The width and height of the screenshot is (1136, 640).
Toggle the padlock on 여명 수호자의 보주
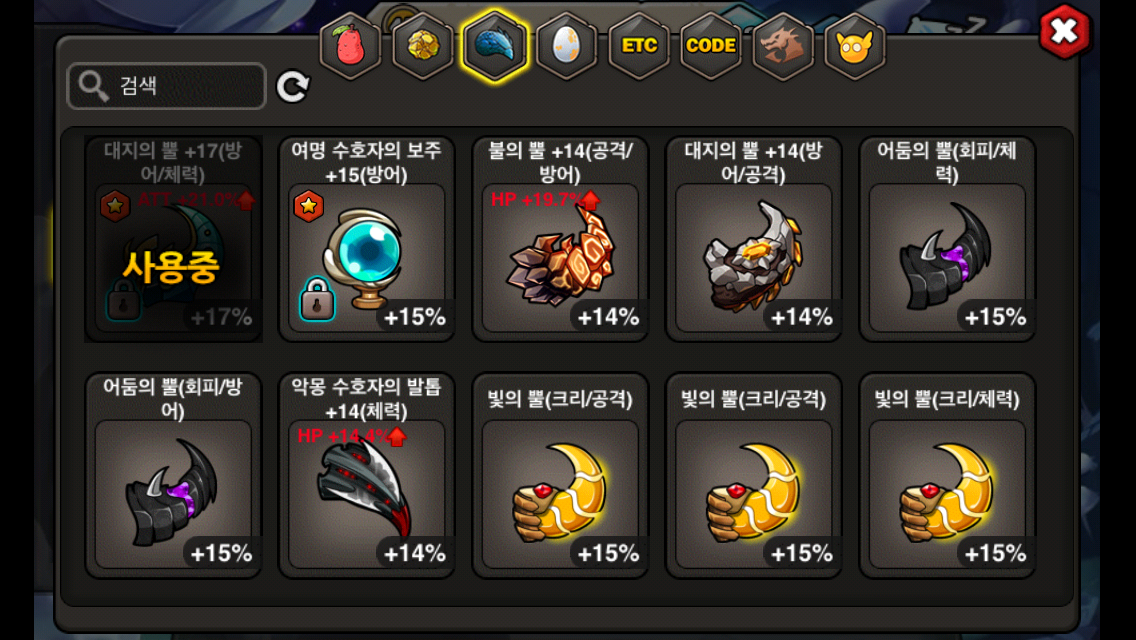[x=317, y=299]
